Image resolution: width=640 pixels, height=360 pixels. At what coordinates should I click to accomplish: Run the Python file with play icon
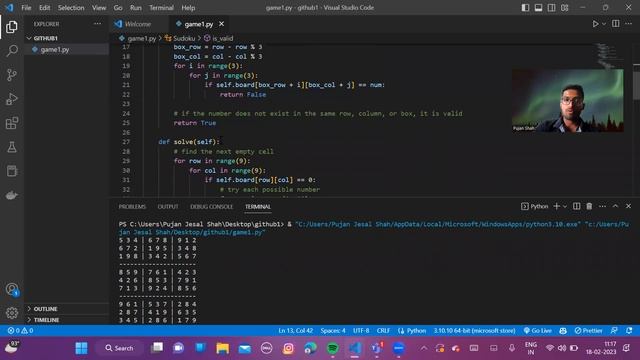[x=595, y=24]
